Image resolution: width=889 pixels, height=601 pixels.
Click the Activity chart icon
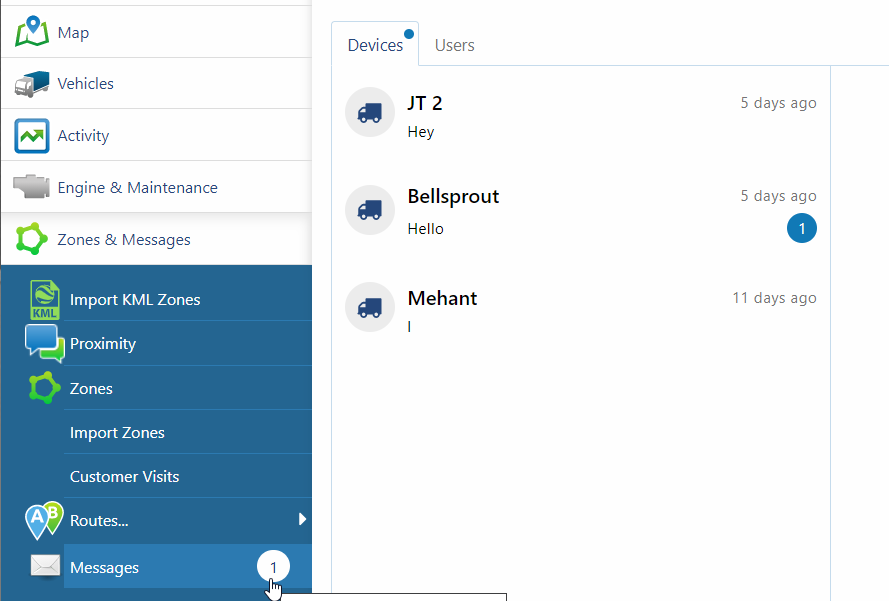[x=32, y=136]
